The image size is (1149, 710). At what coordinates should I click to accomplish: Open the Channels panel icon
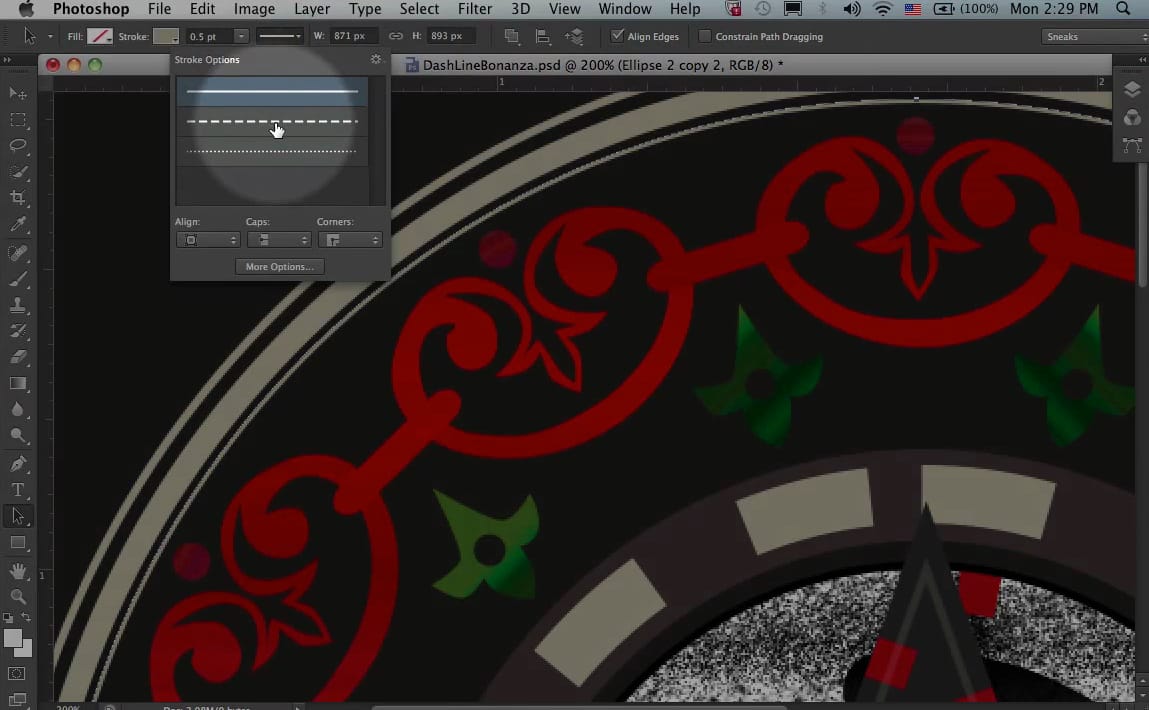click(1132, 117)
